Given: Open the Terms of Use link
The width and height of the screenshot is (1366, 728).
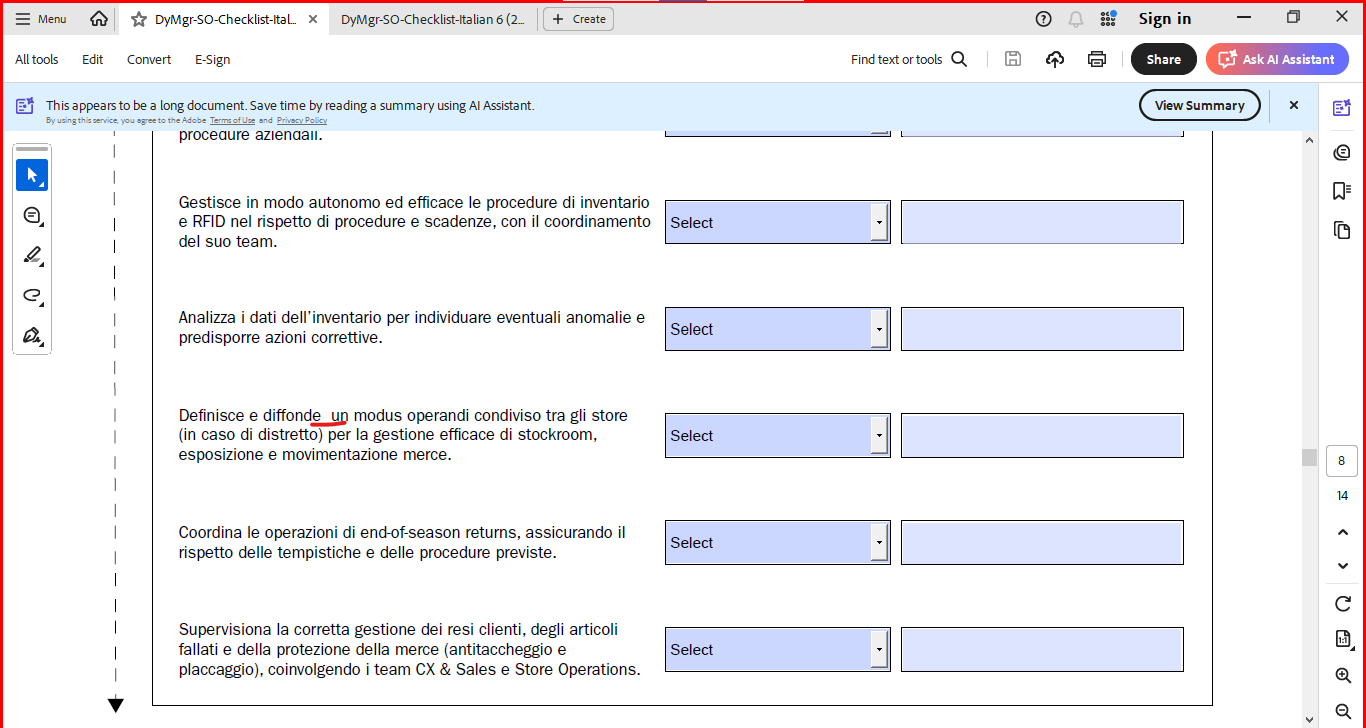Looking at the screenshot, I should 232,120.
